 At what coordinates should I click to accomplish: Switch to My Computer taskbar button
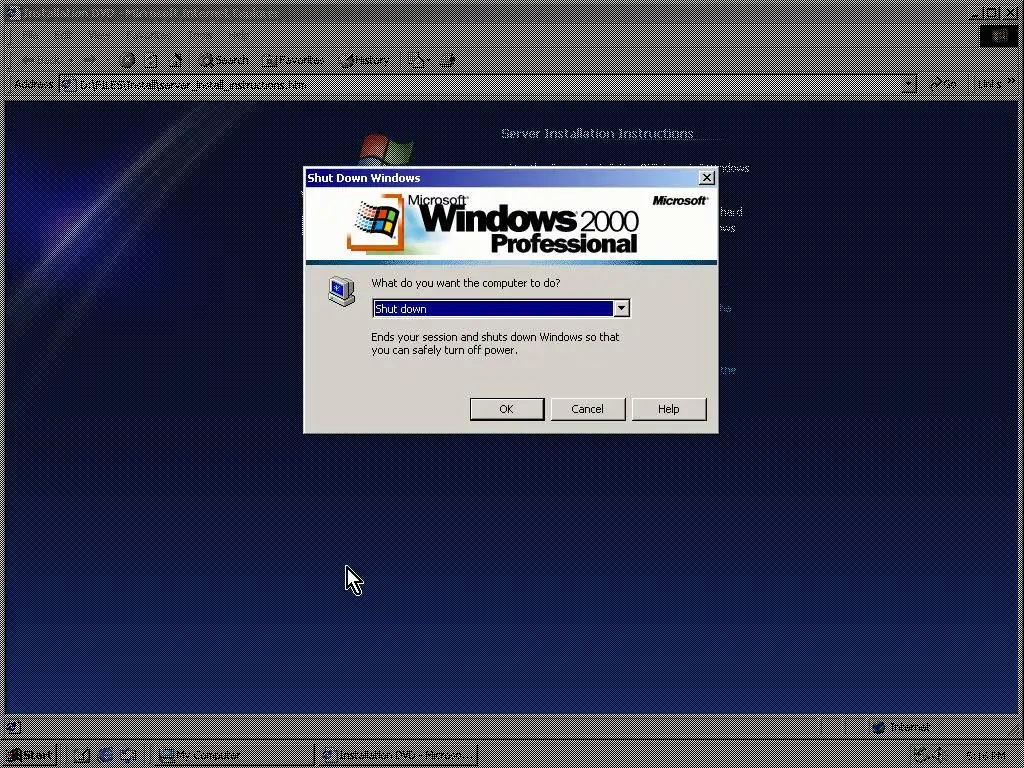pos(234,755)
